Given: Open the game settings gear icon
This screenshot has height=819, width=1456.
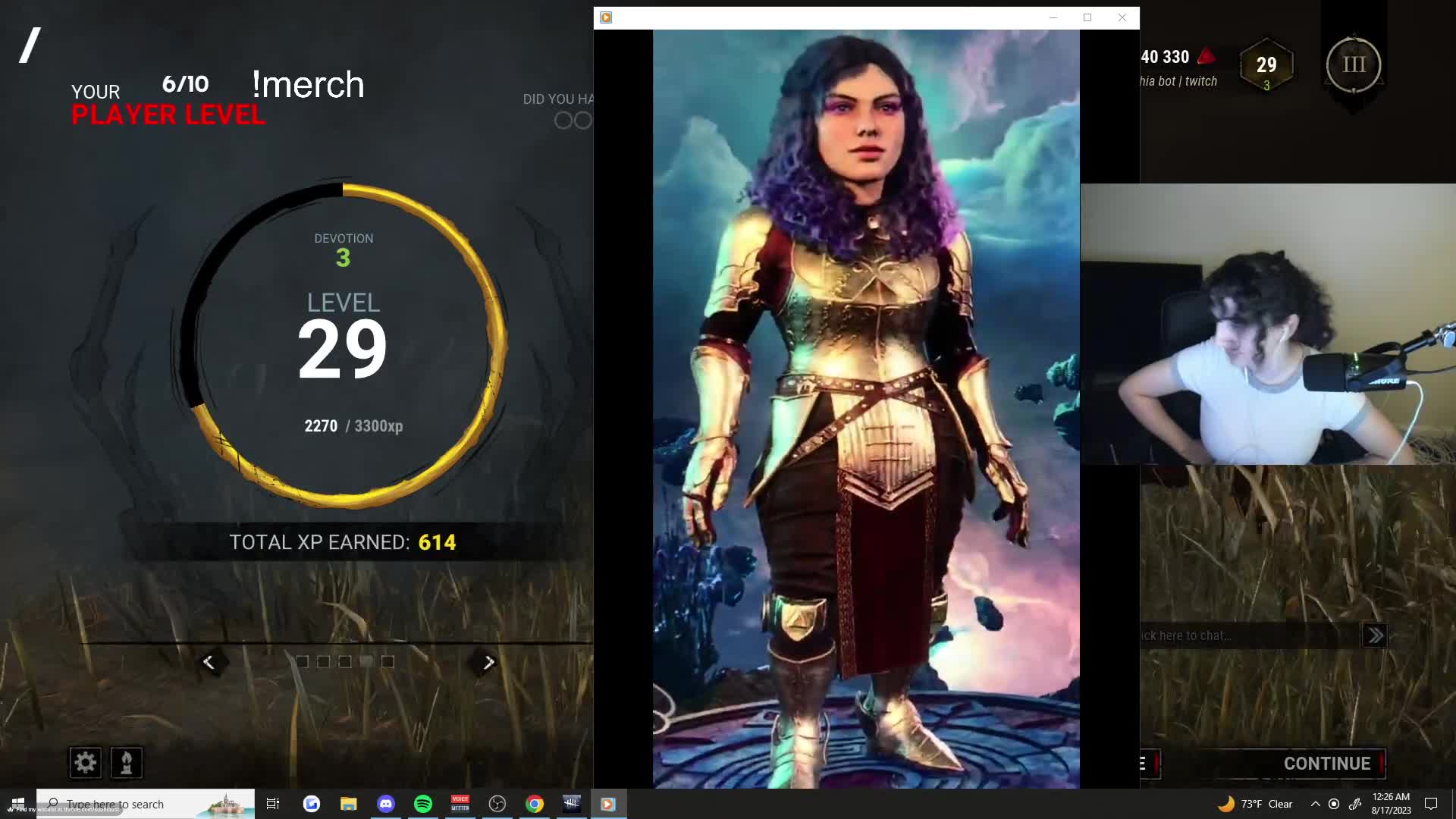Looking at the screenshot, I should tap(85, 762).
